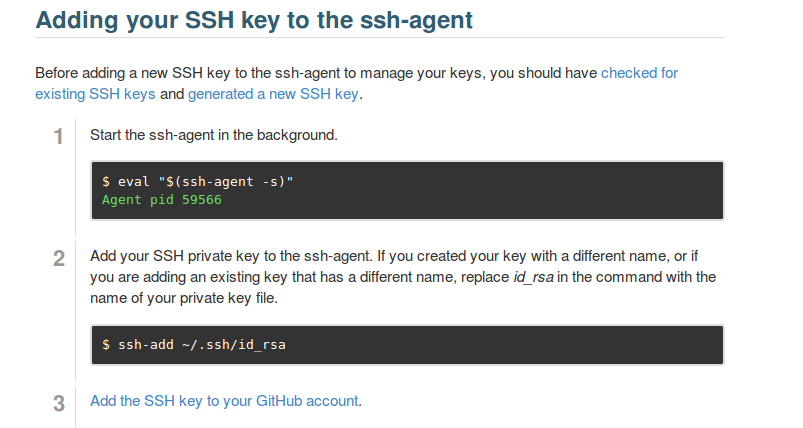Image resolution: width=803 pixels, height=428 pixels.
Task: Click the '~/.ssh/id_rsa' path in the command
Action: tap(234, 345)
